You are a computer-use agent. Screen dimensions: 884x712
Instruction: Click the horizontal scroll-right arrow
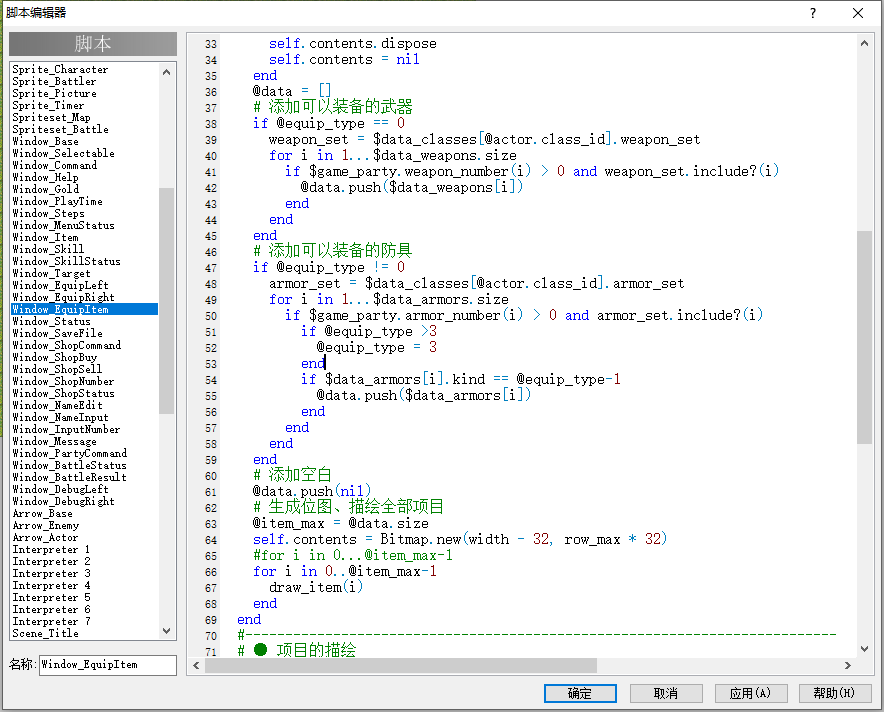848,665
